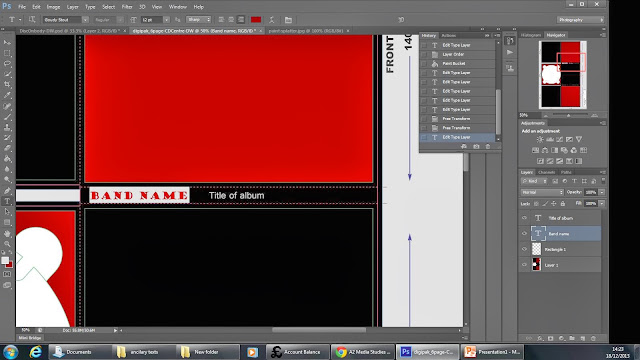Select the Lasso tool
The image size is (640, 360).
click(x=7, y=64)
